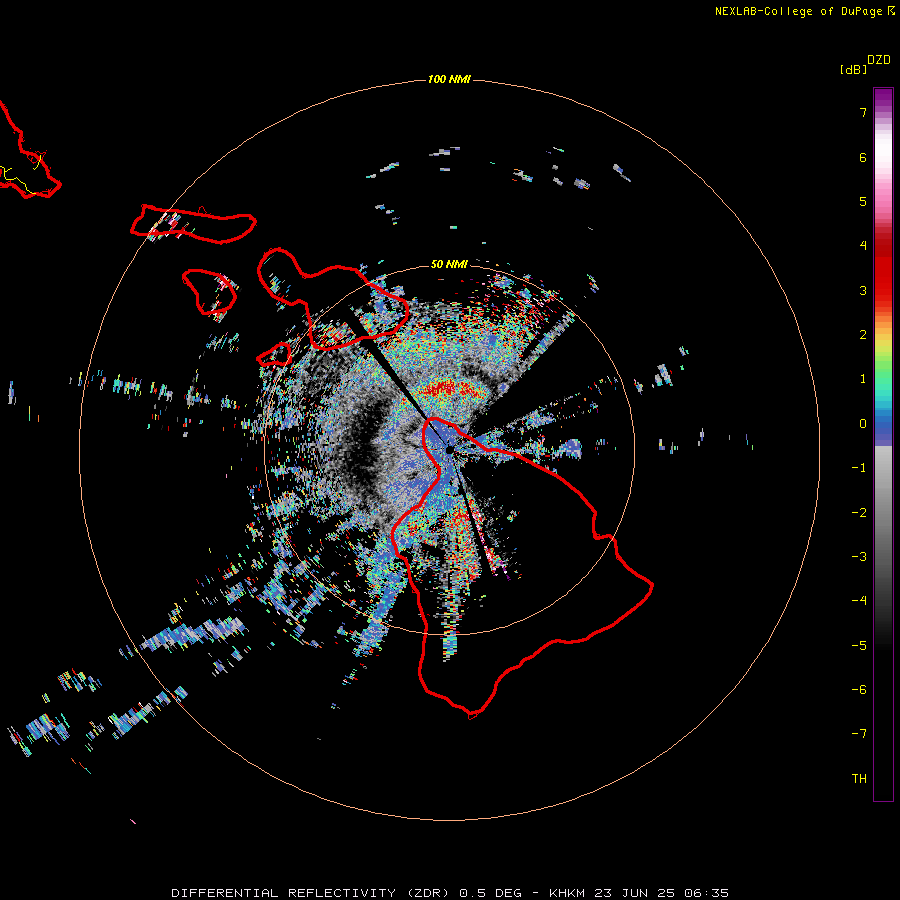This screenshot has width=900, height=900.
Task: Click the 4 value on color scale
Action: point(863,246)
